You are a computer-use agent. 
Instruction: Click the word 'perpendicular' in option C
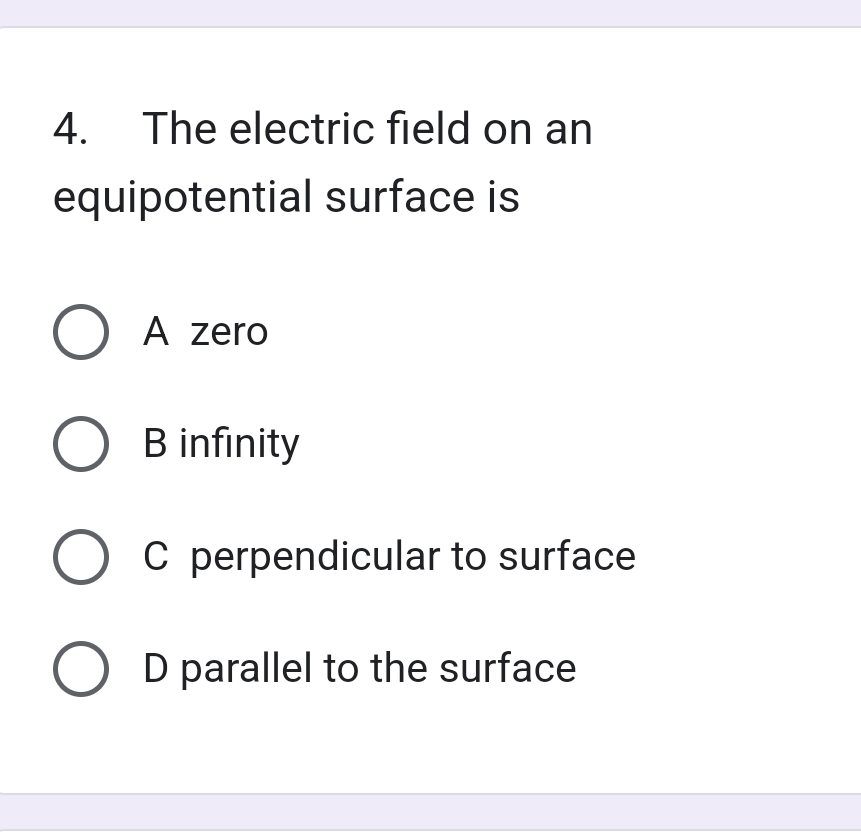(315, 557)
